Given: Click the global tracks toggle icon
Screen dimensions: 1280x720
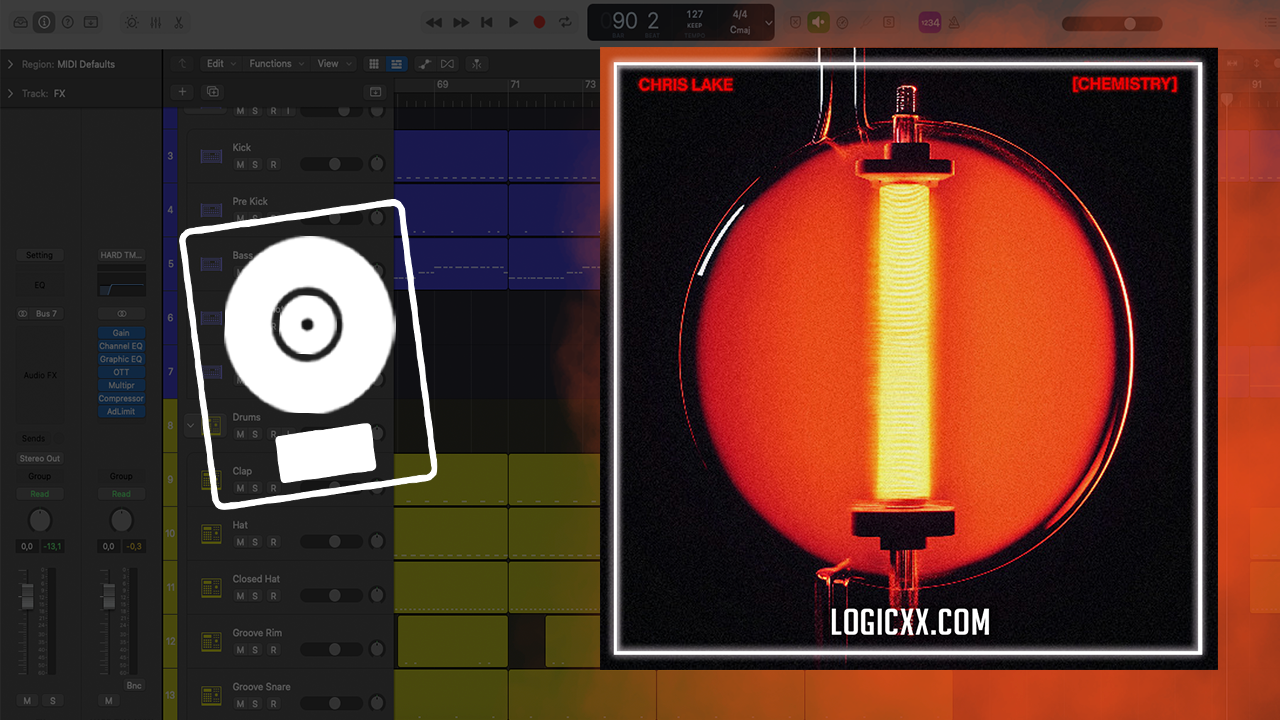Looking at the screenshot, I should click(376, 91).
